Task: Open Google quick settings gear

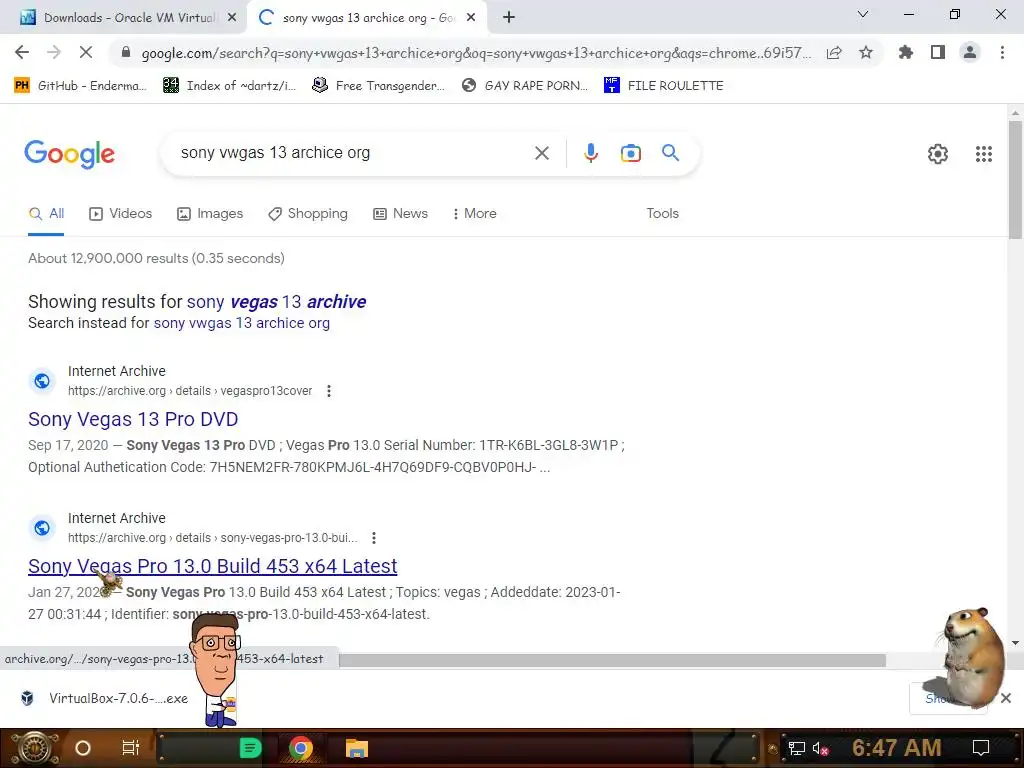Action: 938,154
